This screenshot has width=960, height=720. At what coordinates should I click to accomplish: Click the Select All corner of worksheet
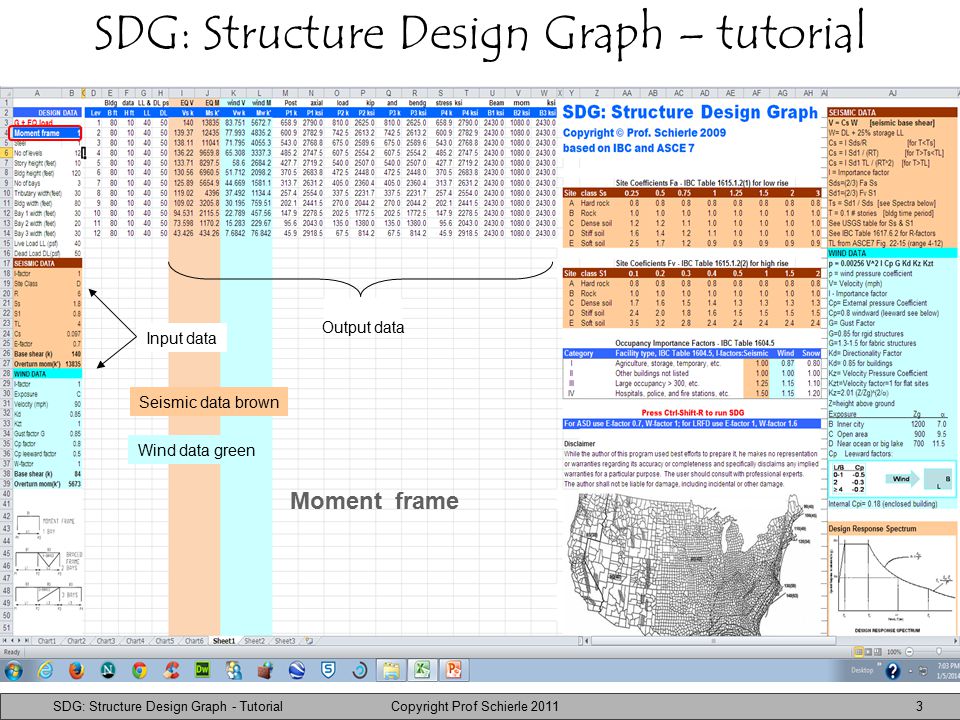click(6, 93)
